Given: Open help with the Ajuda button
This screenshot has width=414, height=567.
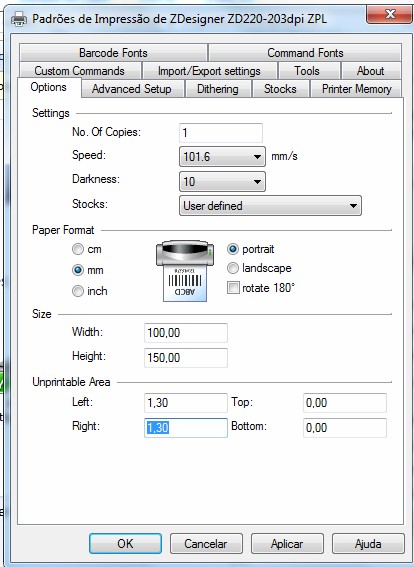Looking at the screenshot, I should (x=368, y=543).
